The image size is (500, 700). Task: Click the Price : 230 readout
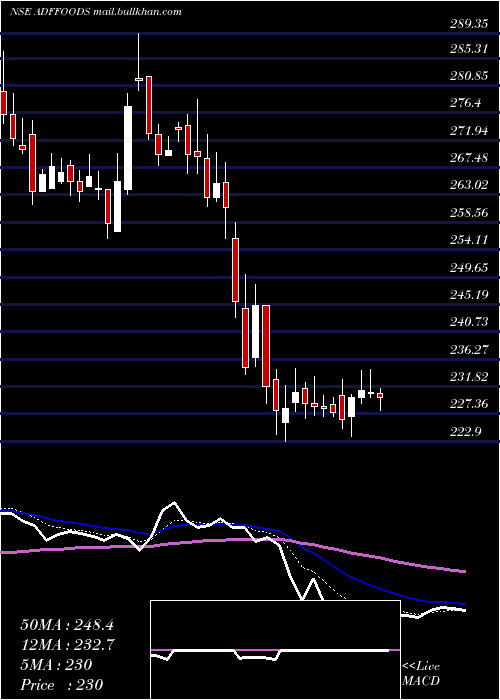coord(62,685)
